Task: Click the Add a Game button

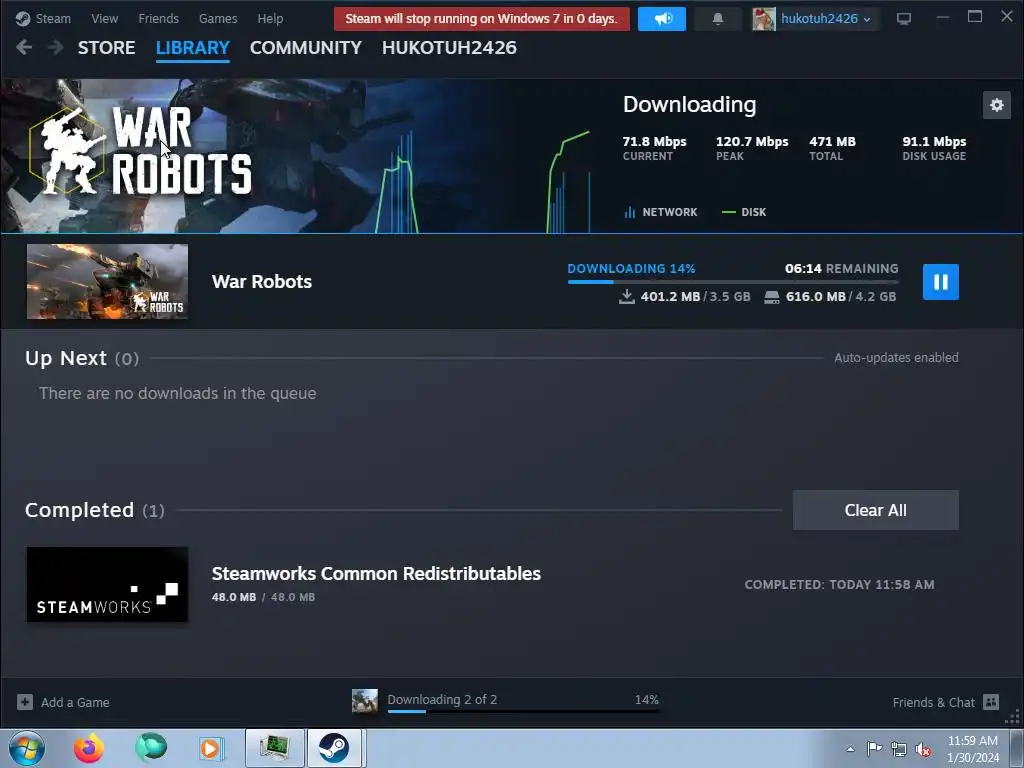Action: (63, 702)
